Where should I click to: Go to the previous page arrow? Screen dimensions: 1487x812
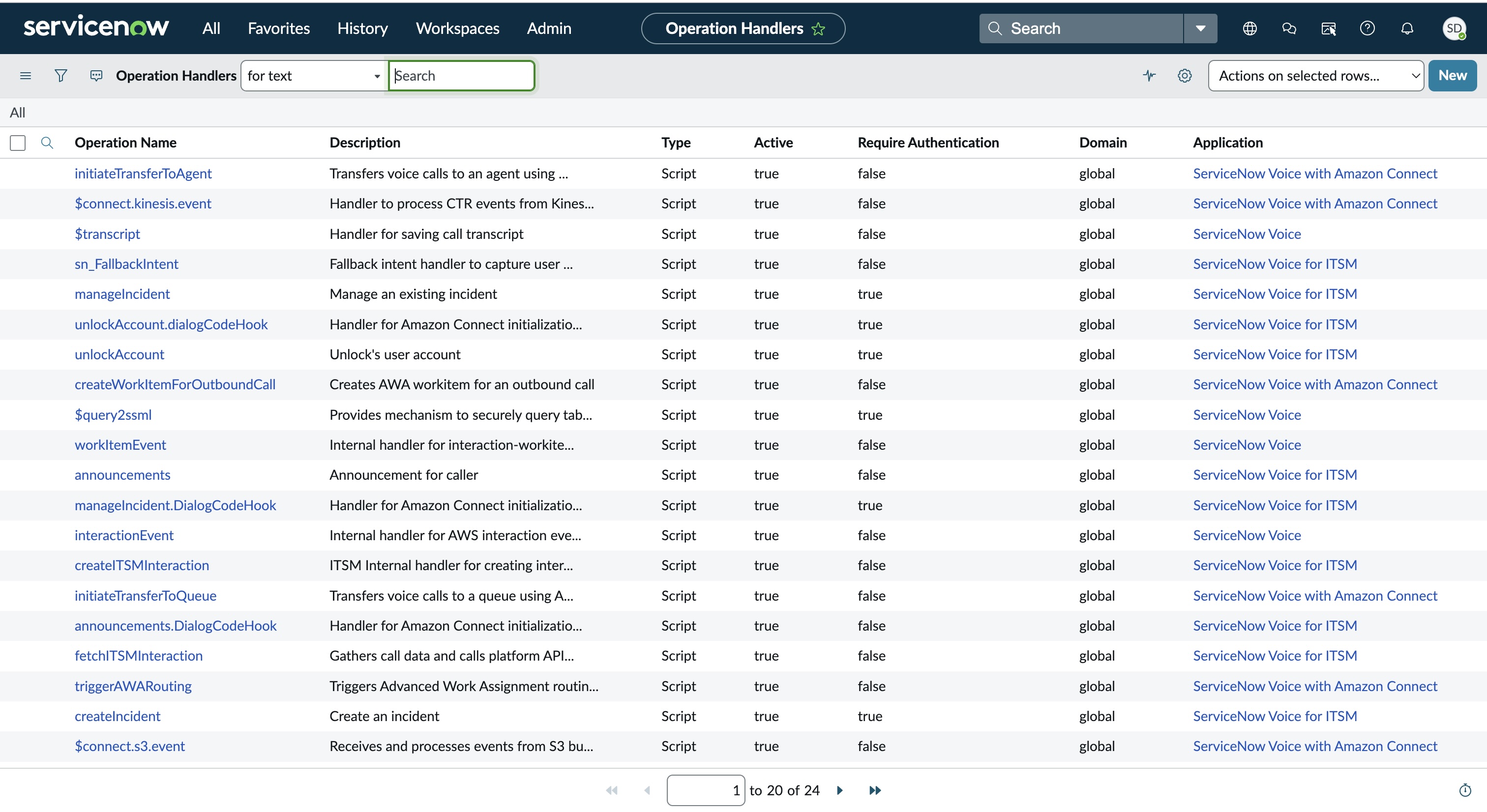pos(647,790)
